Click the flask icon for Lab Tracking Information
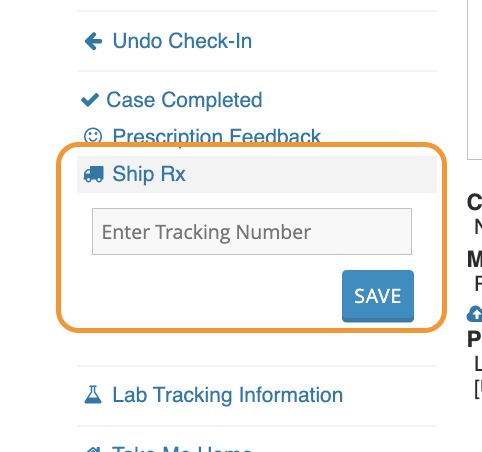 pos(93,395)
